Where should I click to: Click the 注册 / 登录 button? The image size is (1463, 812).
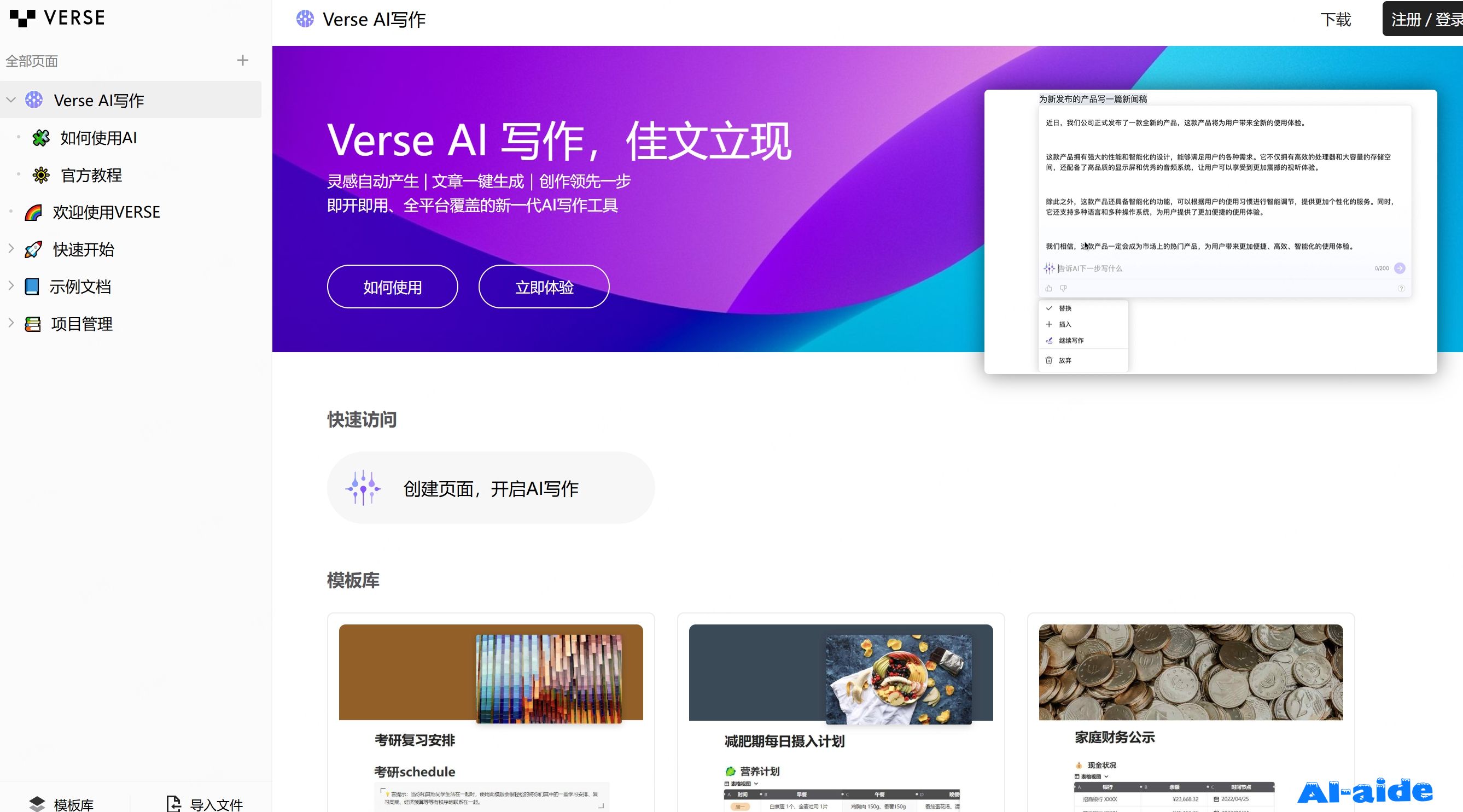(1423, 19)
